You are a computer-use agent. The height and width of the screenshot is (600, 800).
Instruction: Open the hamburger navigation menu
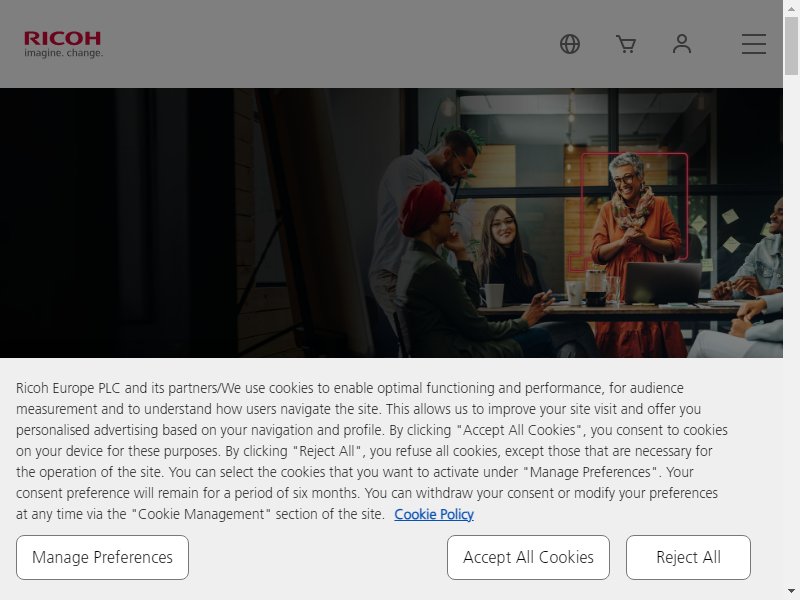pos(754,44)
